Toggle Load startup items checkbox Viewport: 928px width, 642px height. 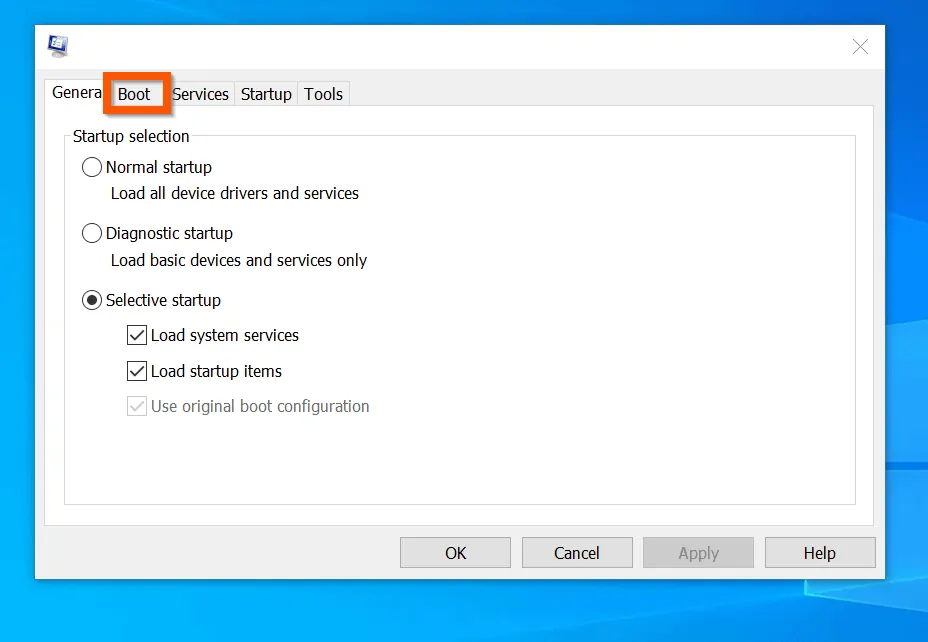click(136, 371)
